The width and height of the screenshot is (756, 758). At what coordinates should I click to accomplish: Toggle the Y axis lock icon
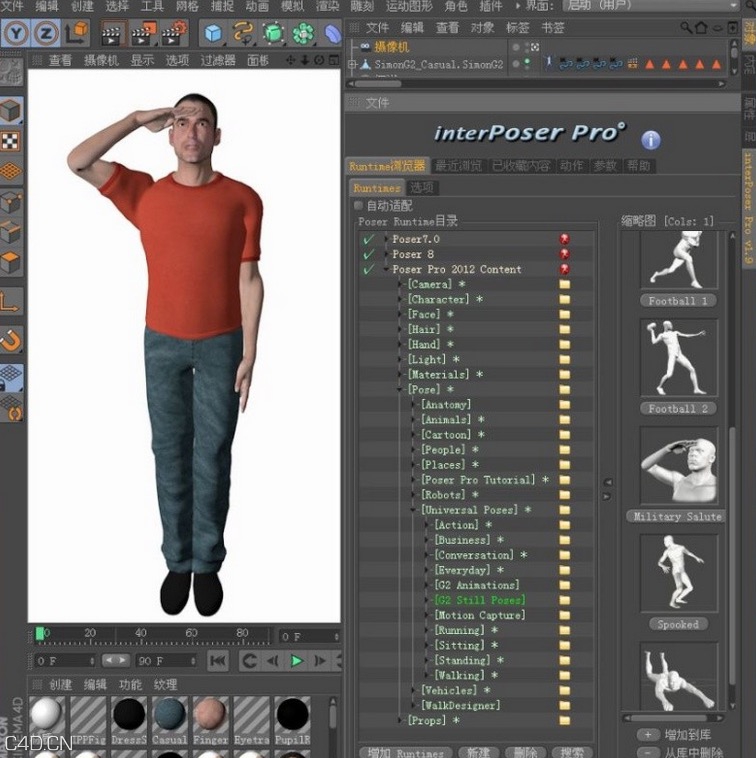click(x=16, y=33)
